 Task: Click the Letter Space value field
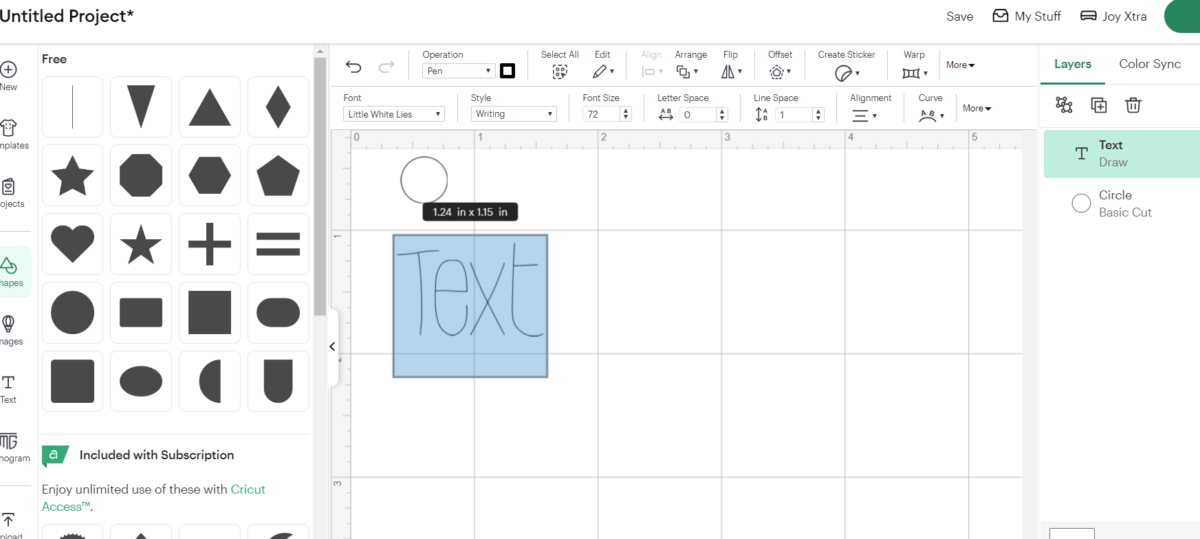point(698,115)
